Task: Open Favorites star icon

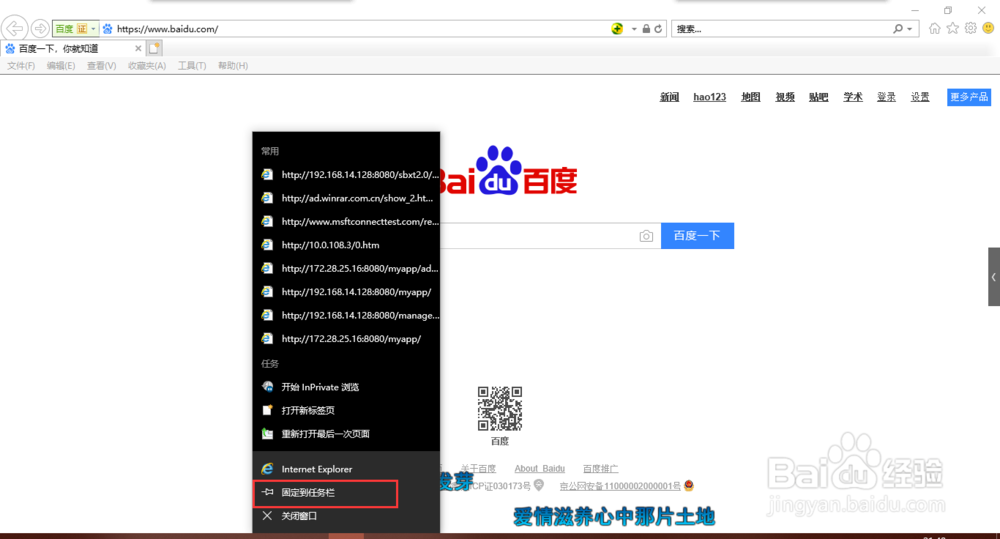Action: click(x=952, y=28)
